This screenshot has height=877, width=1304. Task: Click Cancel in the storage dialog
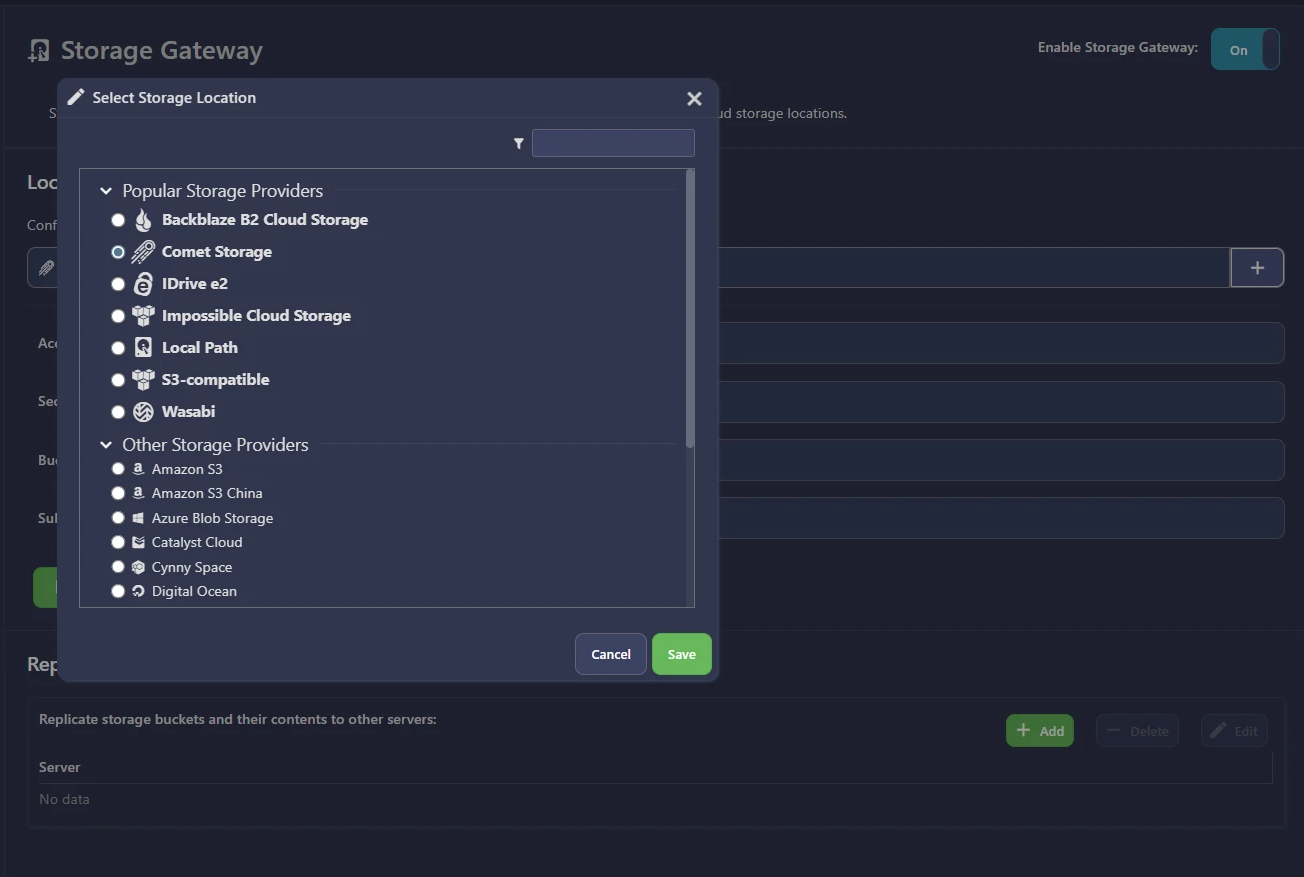click(611, 654)
